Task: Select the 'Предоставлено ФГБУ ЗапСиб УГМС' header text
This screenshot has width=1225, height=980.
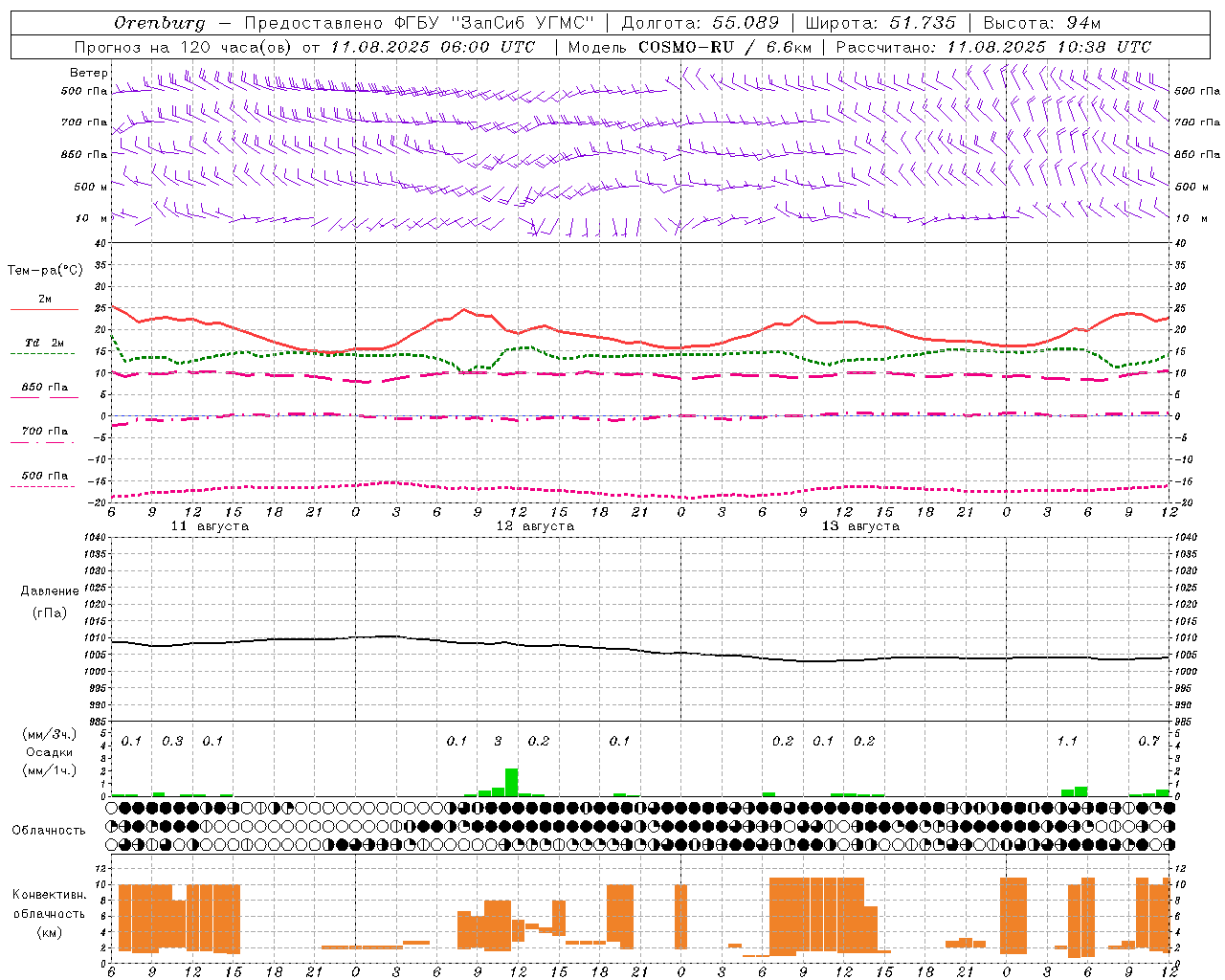Action: point(419,23)
